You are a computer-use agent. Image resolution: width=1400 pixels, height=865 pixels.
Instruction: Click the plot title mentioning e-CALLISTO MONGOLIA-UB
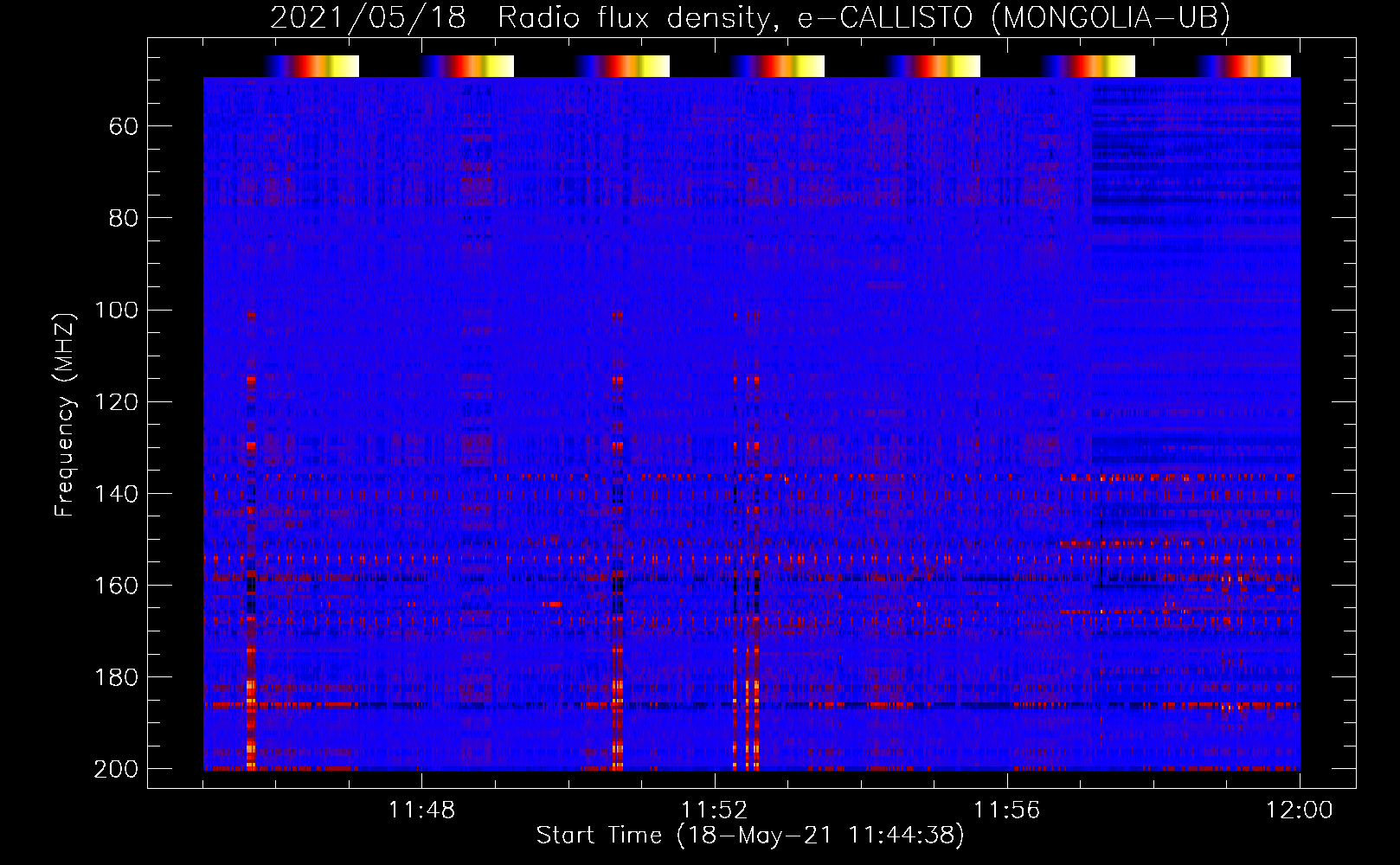click(x=749, y=17)
